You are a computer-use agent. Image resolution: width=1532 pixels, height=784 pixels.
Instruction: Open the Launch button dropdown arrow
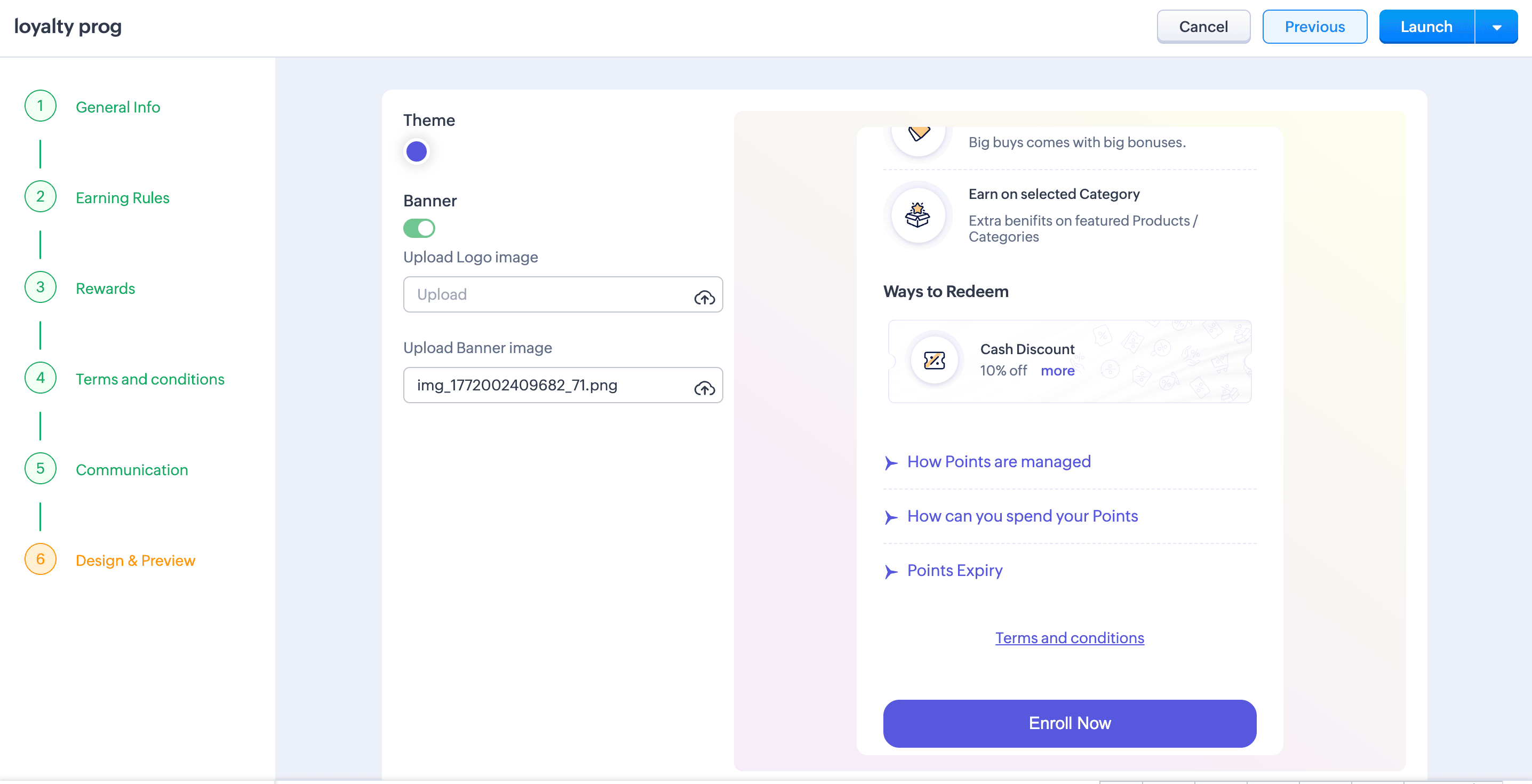coord(1497,27)
